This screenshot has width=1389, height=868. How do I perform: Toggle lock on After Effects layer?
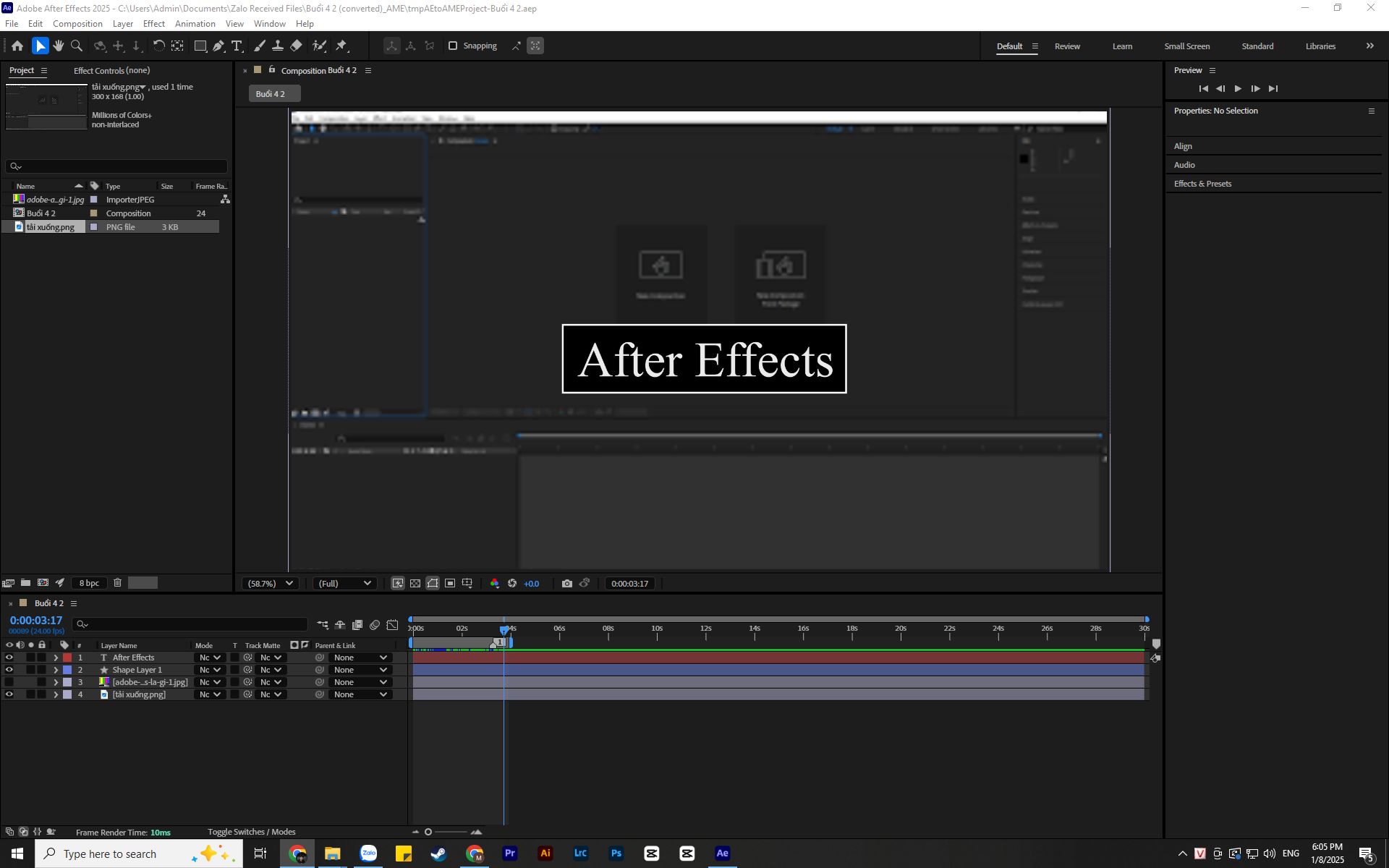pos(42,658)
